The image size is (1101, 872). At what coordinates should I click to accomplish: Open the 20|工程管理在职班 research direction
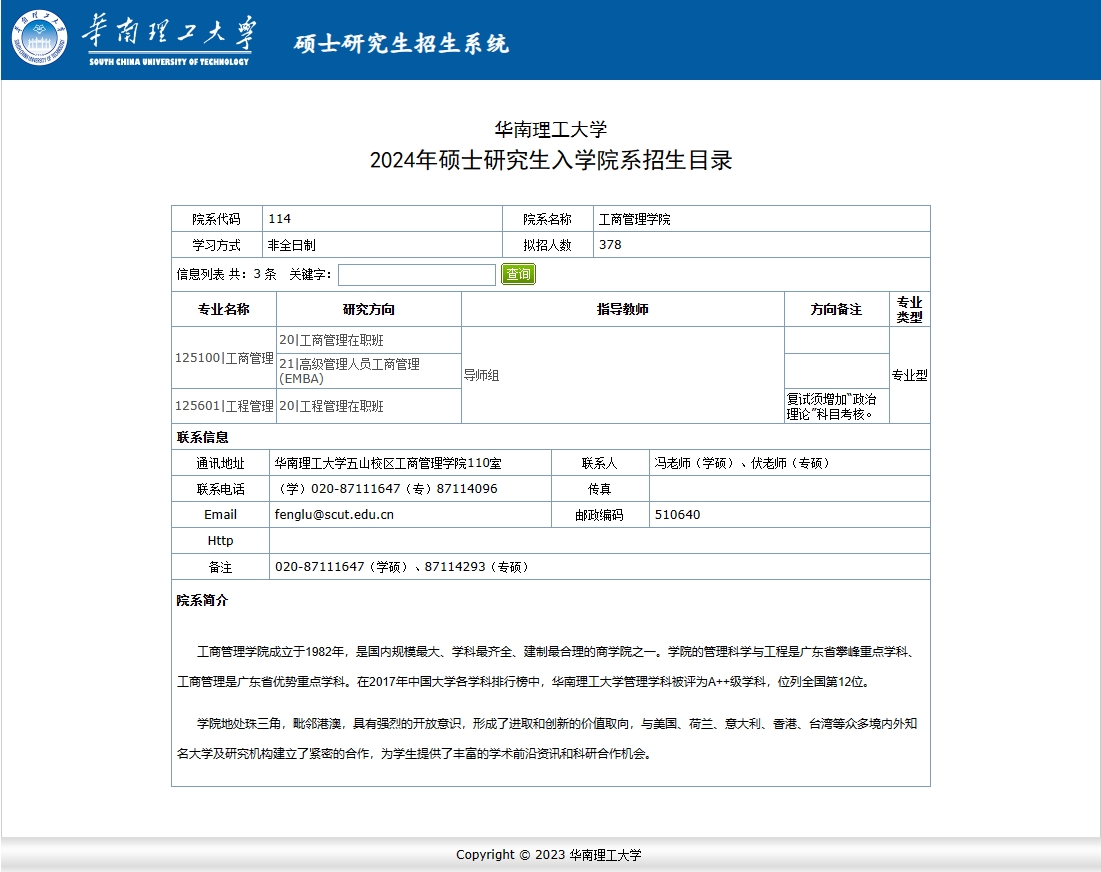coord(331,406)
